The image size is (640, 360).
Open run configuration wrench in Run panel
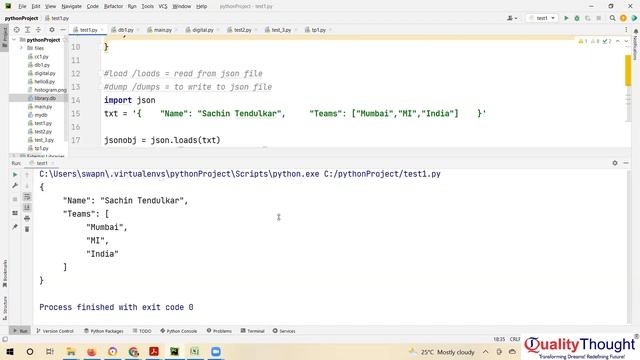pos(15,185)
